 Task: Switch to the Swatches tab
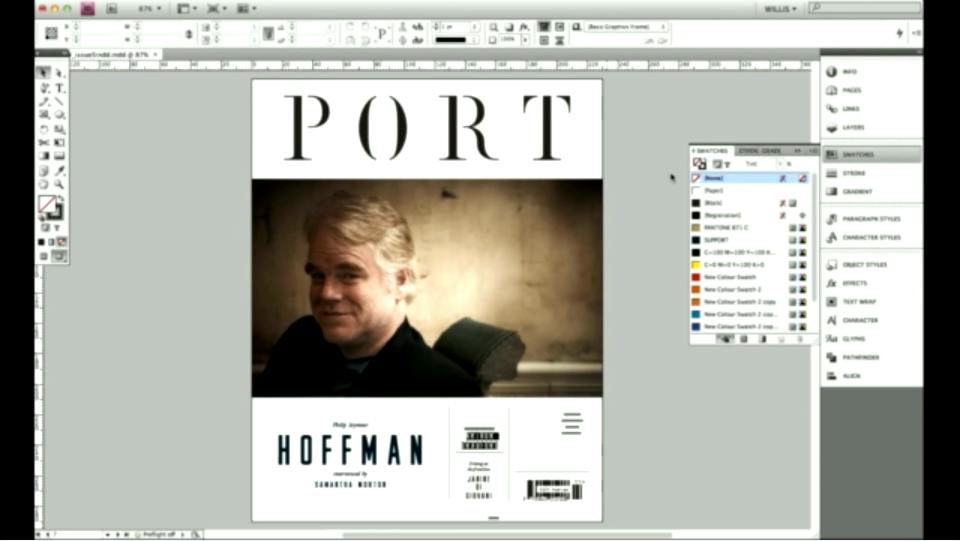coord(711,151)
